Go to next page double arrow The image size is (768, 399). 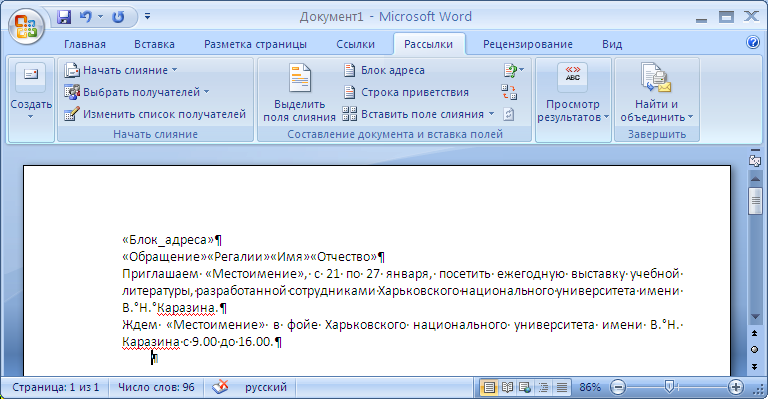[x=755, y=366]
